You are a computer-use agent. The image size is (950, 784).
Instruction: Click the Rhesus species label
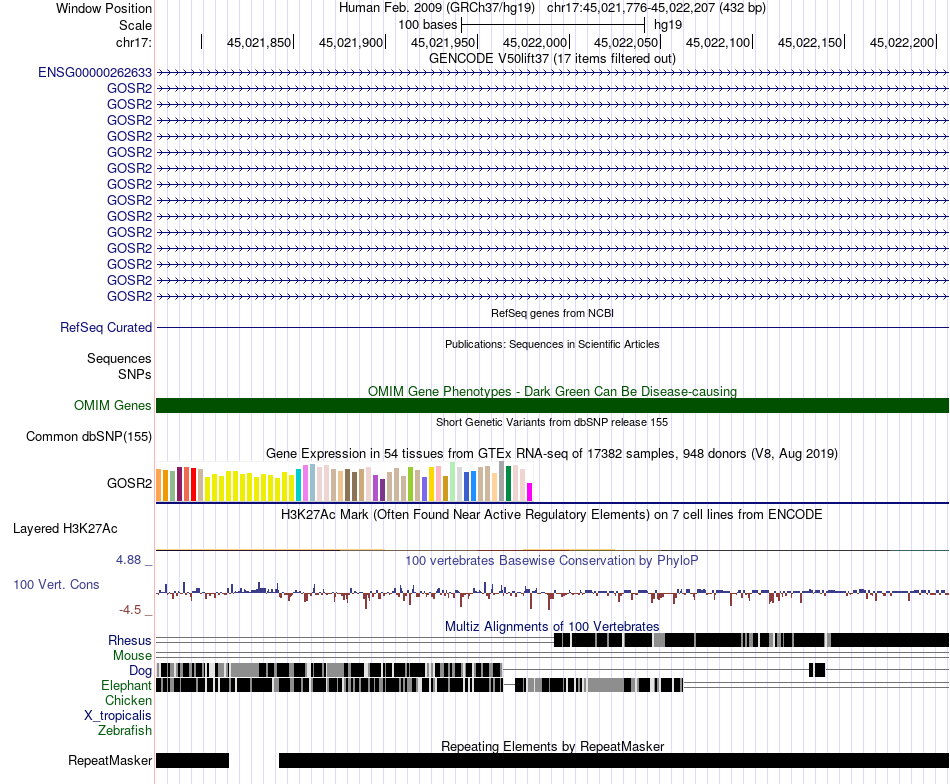pos(130,640)
